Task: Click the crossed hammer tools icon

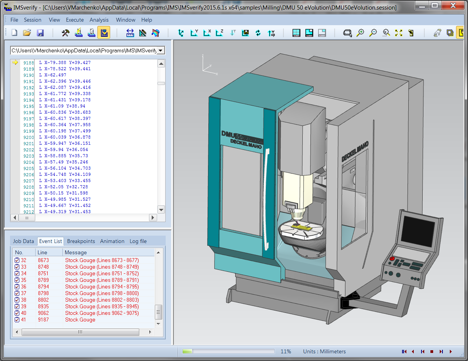Action: [66, 33]
